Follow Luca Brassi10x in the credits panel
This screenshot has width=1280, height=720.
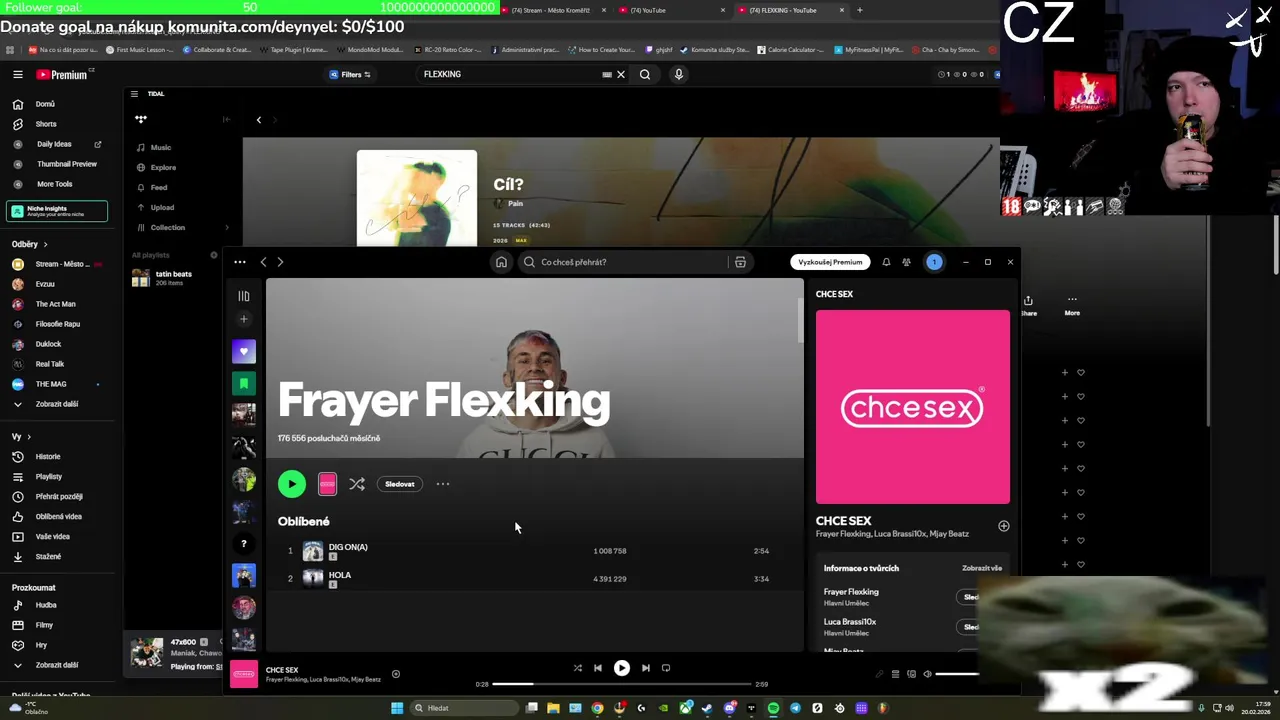click(970, 627)
